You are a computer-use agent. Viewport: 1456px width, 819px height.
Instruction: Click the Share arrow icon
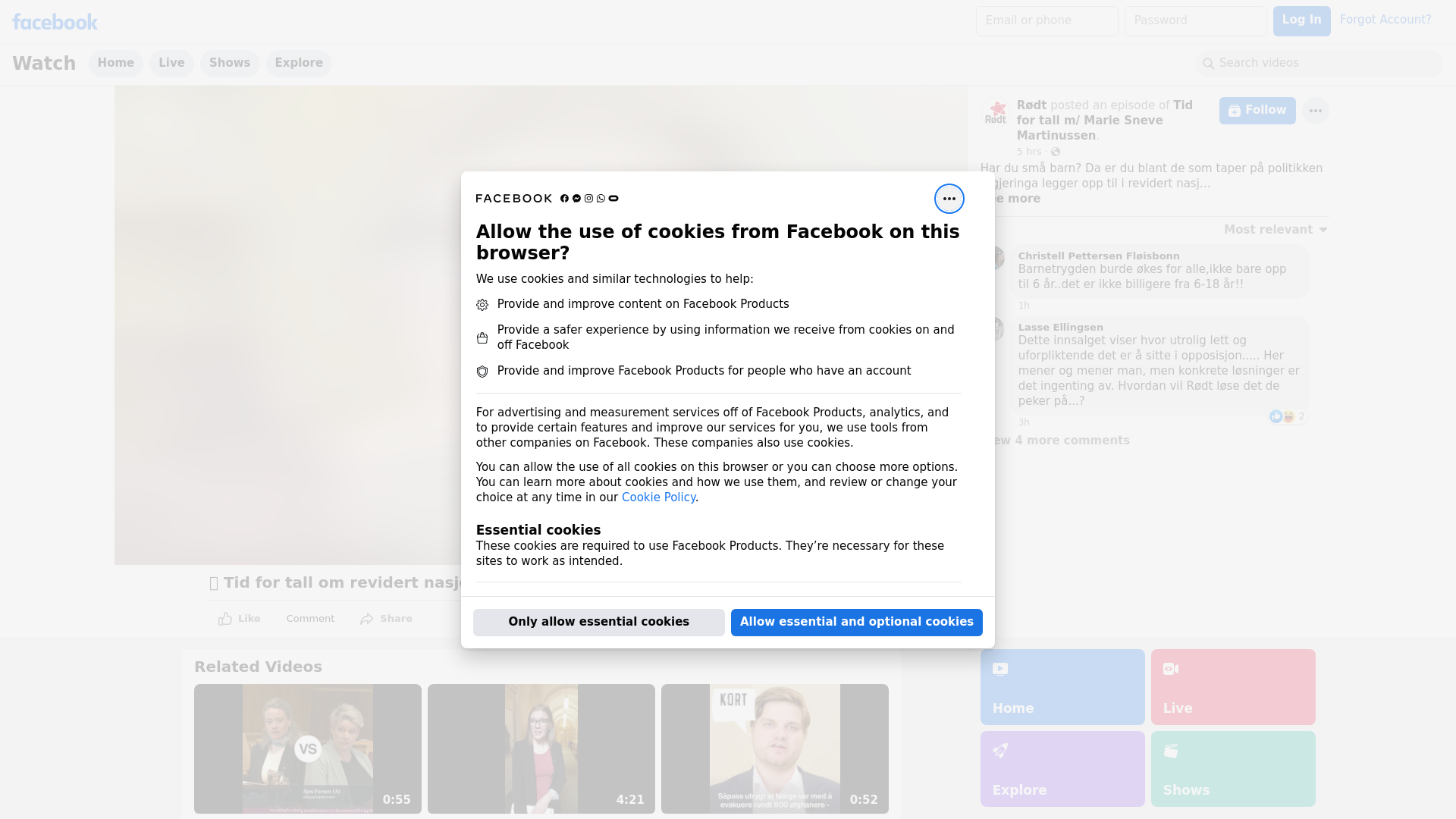(x=367, y=619)
